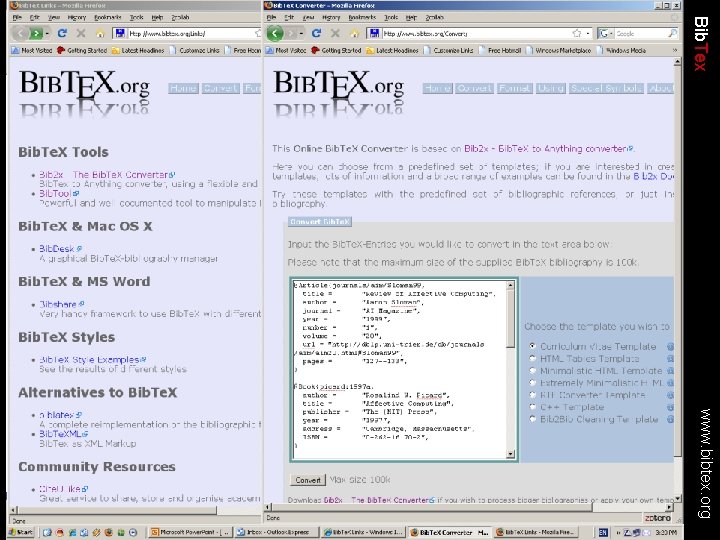Viewport: 720px width, 540px height.
Task: Open the Windows Start button
Action: pyautogui.click(x=21, y=532)
